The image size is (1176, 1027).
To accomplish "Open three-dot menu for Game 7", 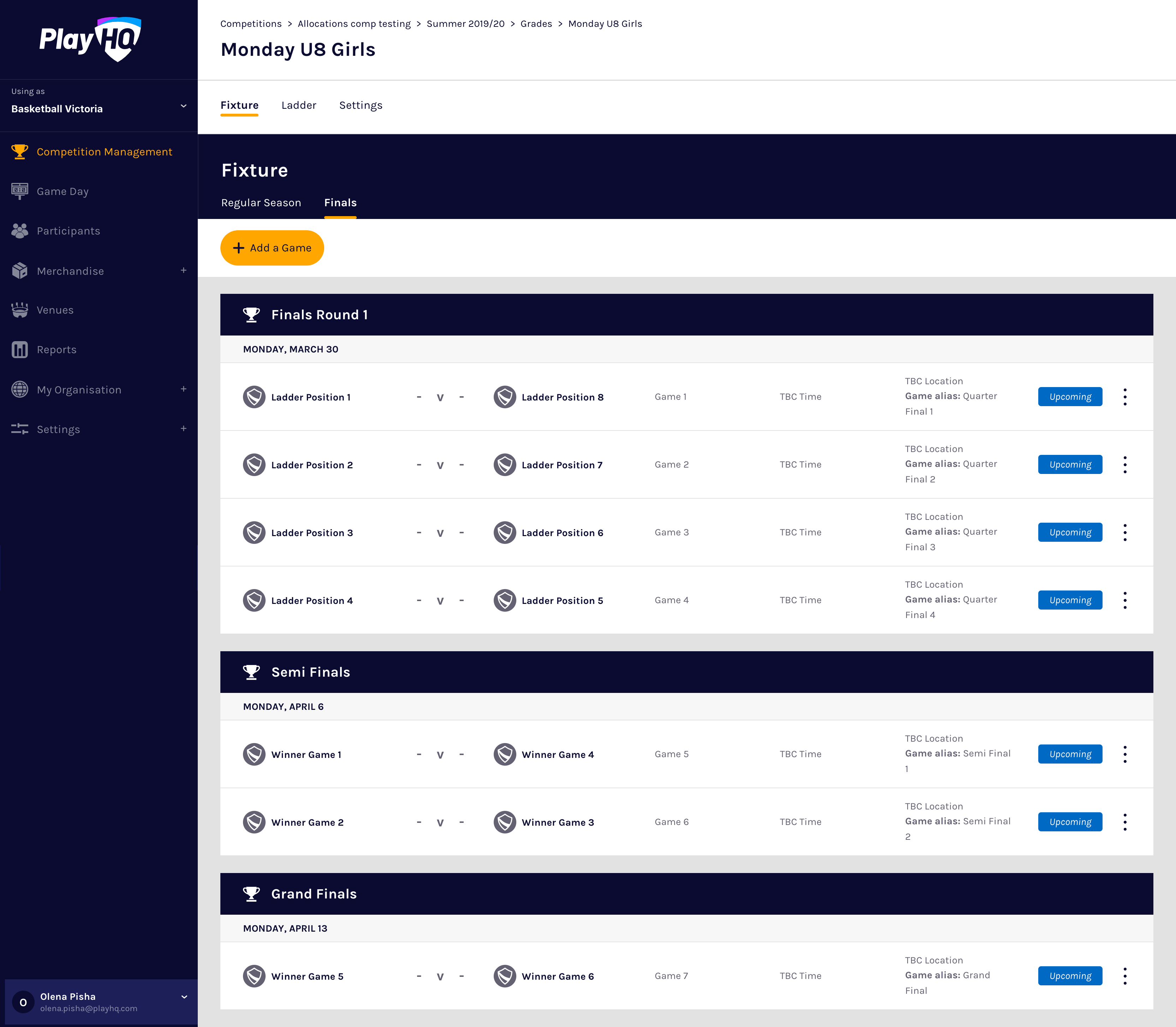I will (x=1124, y=976).
